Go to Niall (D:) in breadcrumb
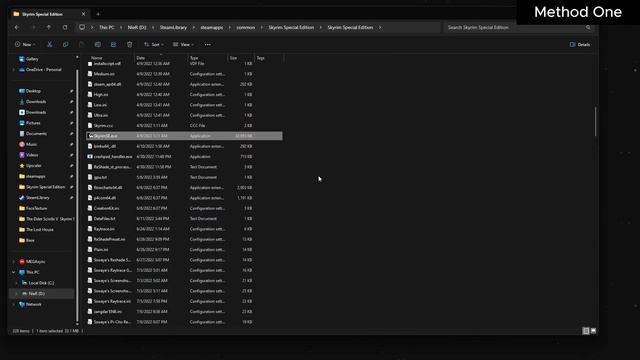Screen dimensions: 640x360 click(137, 27)
